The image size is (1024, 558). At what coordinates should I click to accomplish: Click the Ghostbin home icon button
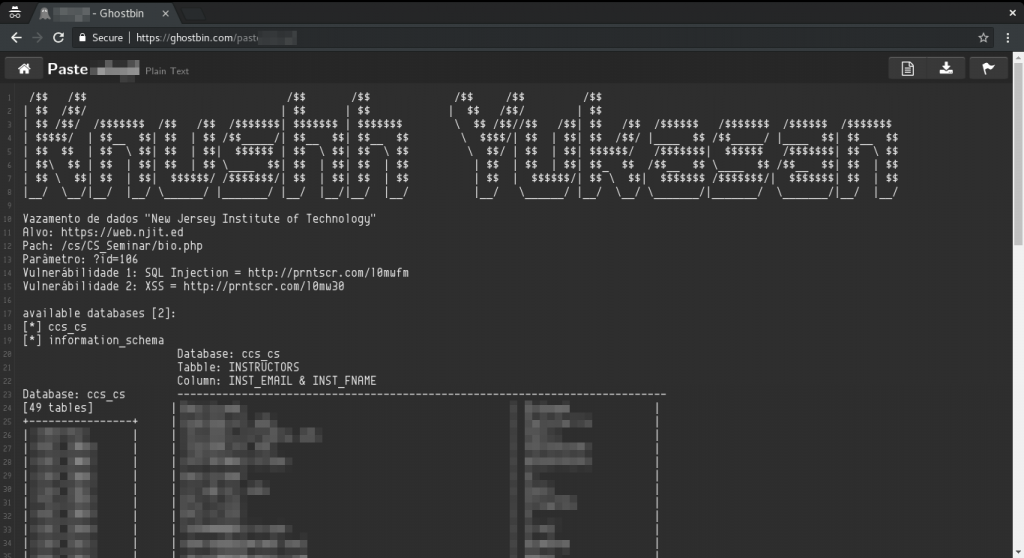point(24,69)
